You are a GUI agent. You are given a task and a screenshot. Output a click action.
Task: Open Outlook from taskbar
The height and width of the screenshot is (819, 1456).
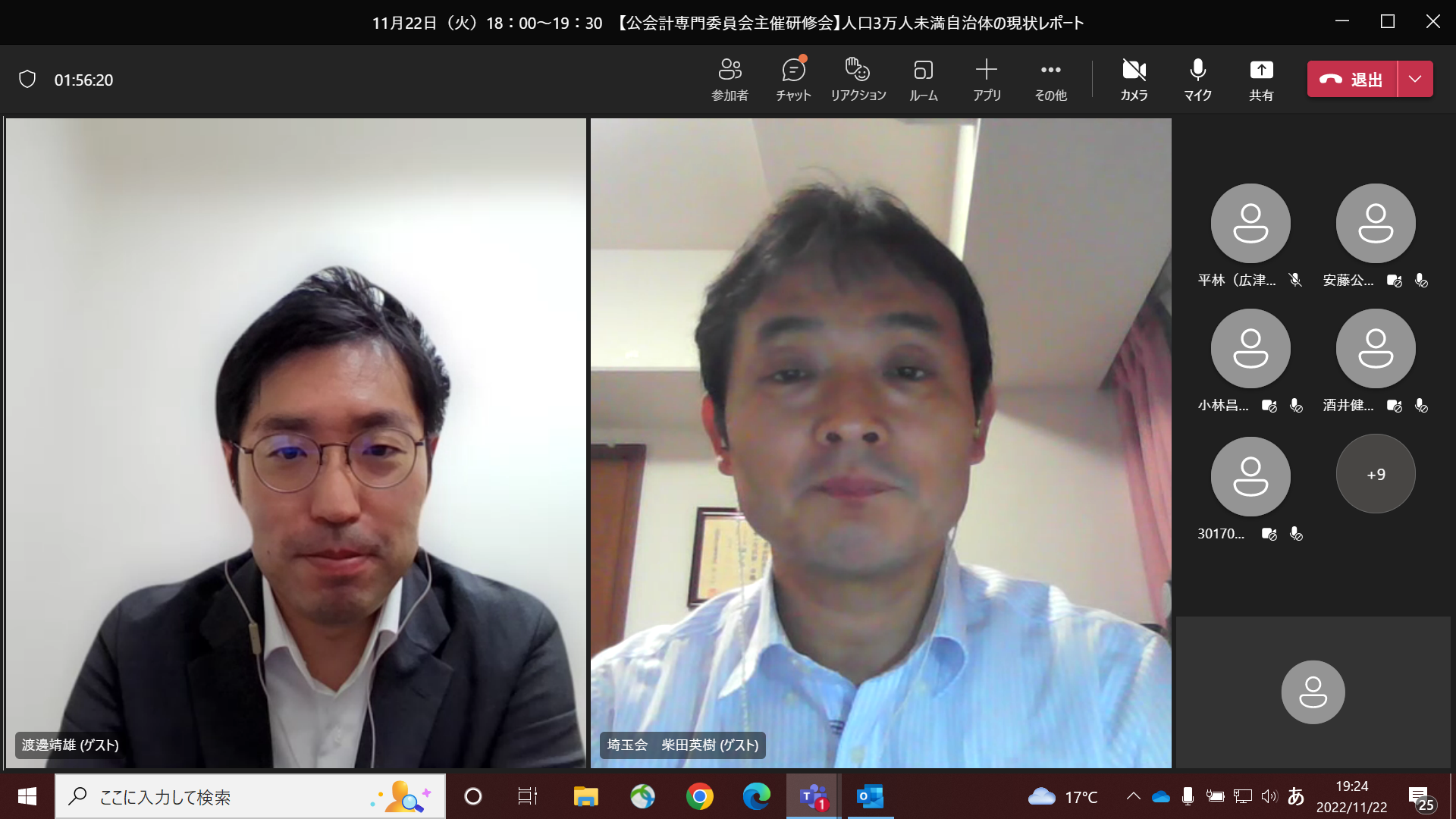870,796
